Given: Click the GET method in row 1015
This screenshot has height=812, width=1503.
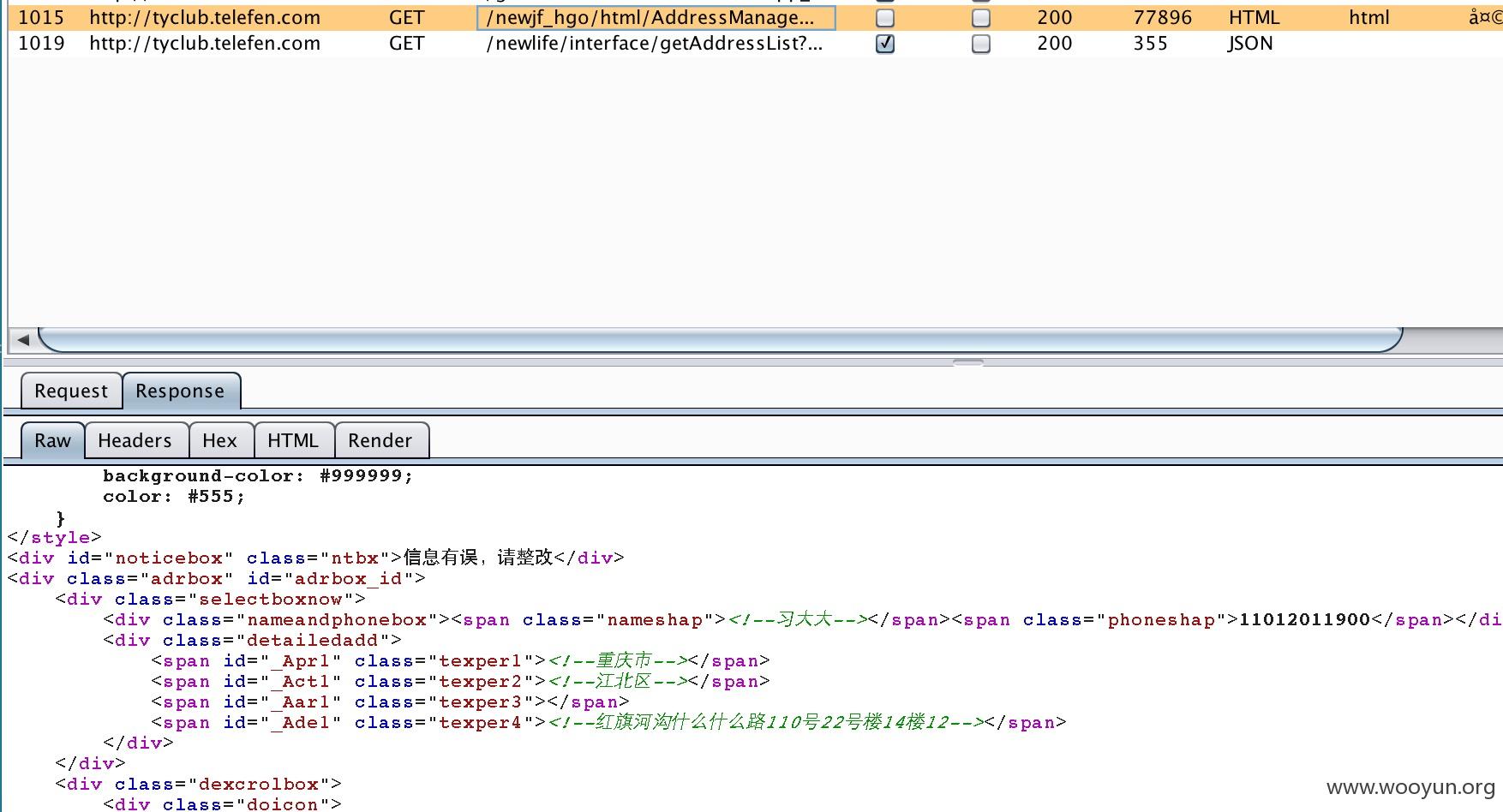Looking at the screenshot, I should pos(407,18).
